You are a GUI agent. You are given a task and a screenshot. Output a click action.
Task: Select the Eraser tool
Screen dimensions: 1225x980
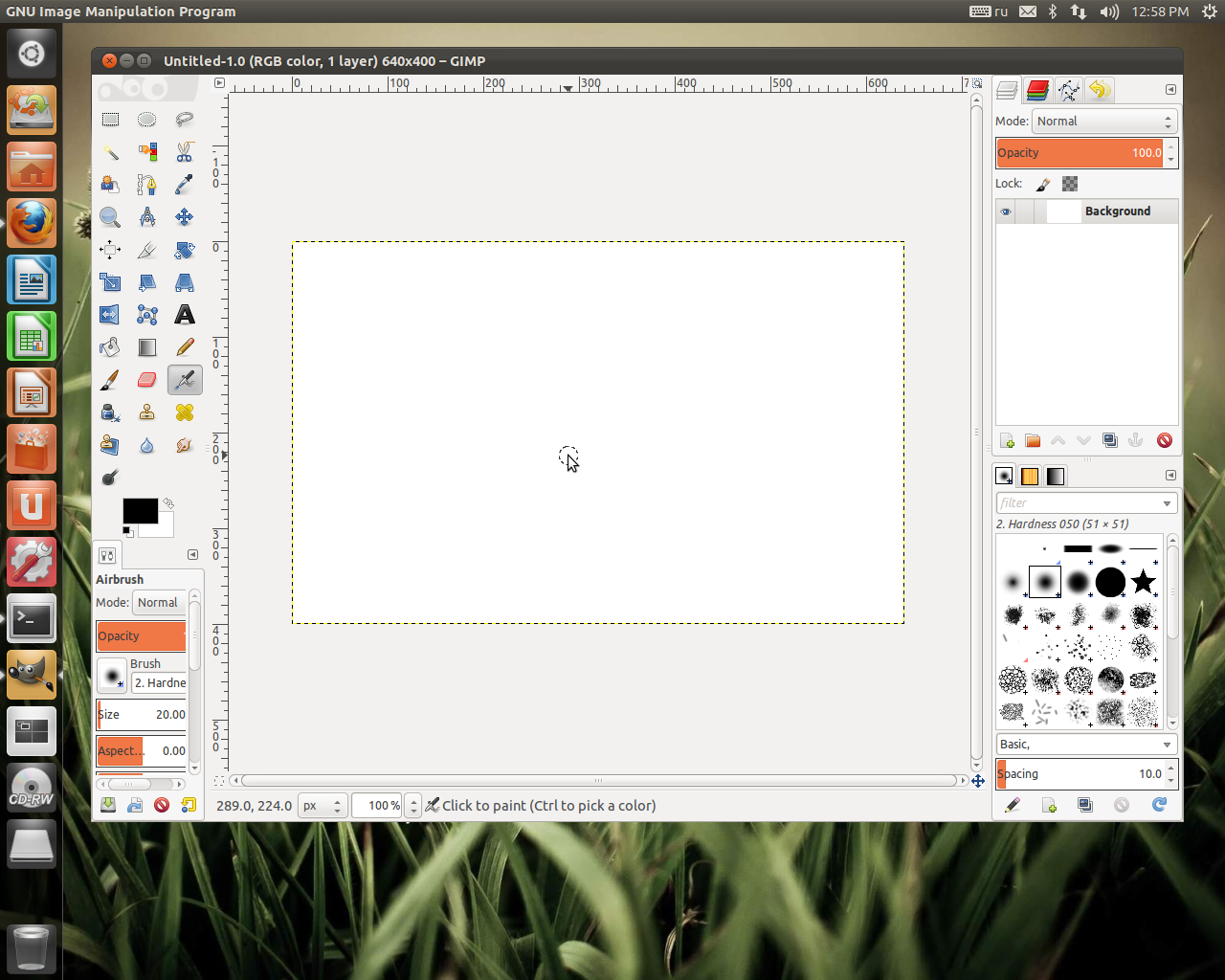tap(146, 380)
